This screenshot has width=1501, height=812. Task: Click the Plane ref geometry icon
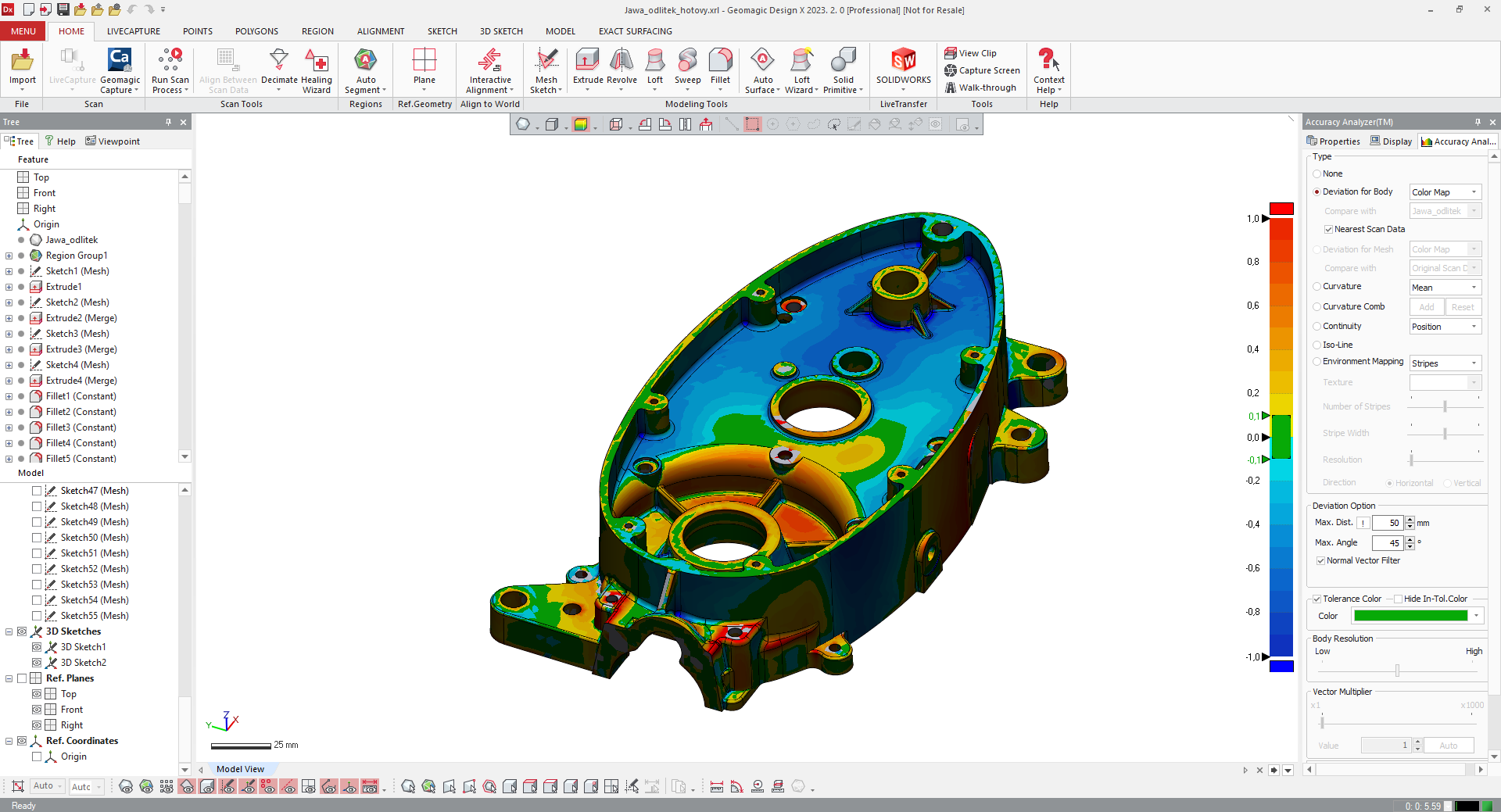pos(425,62)
